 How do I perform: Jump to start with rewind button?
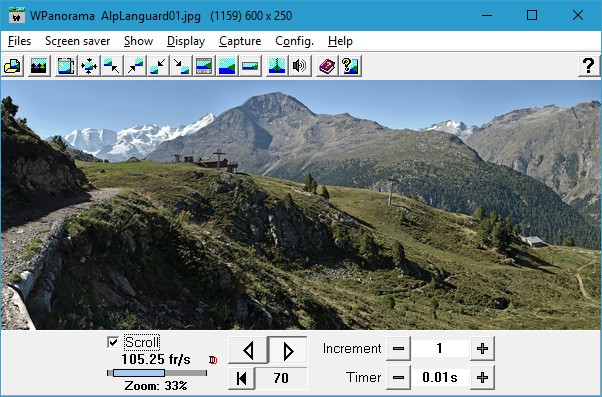point(242,378)
